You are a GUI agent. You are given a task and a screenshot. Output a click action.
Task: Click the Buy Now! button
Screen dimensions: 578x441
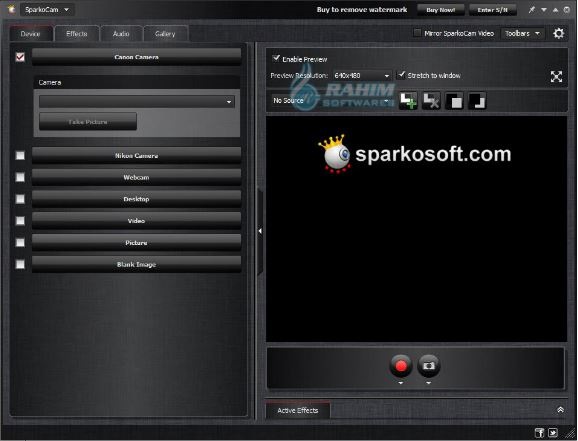tap(441, 10)
